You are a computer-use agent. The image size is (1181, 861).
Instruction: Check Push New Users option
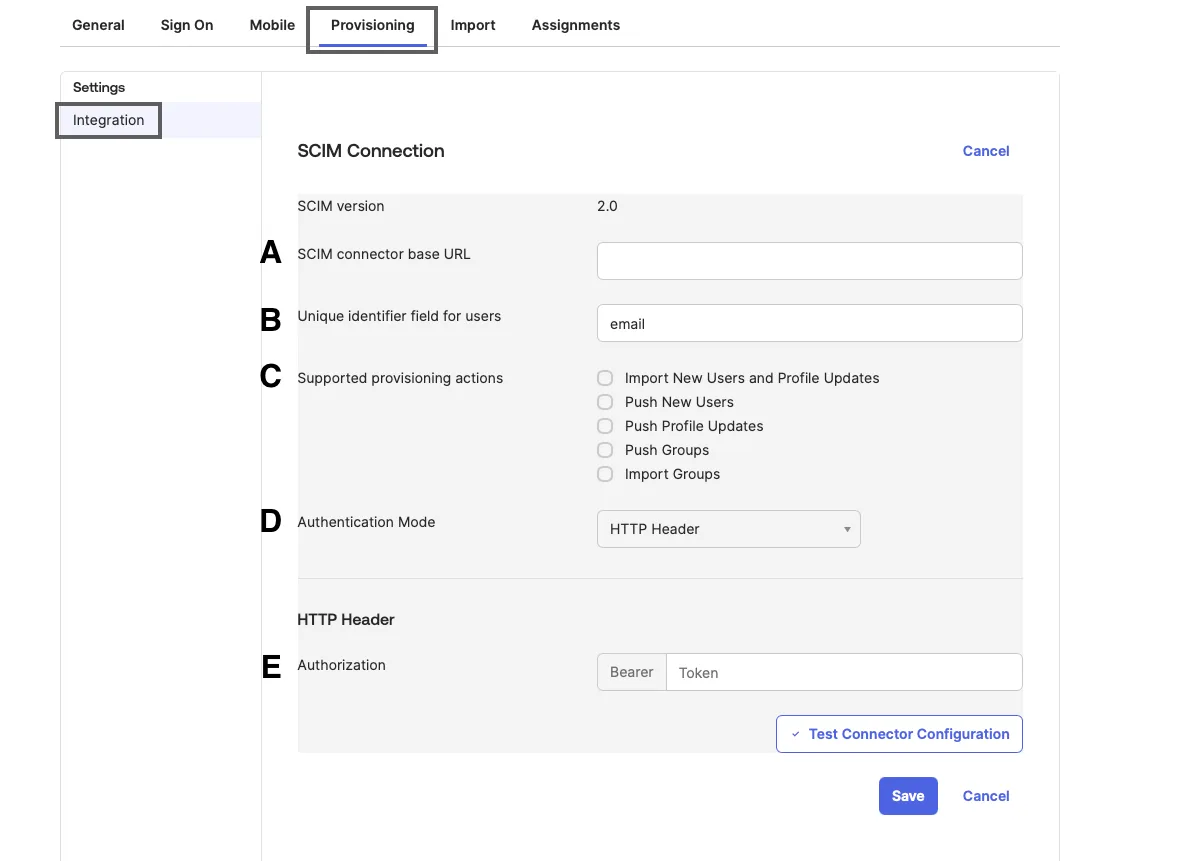click(605, 402)
